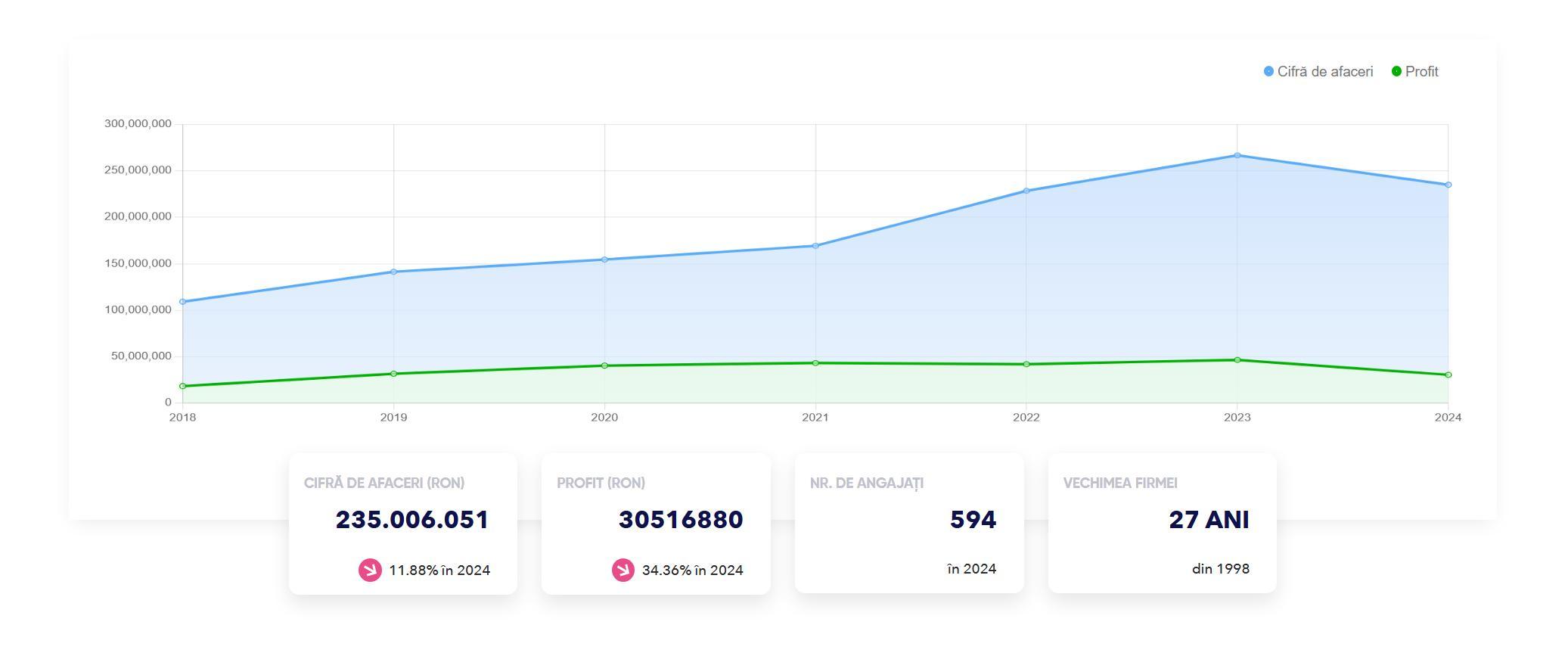Image resolution: width=1568 pixels, height=656 pixels.
Task: Click the Profit value 30516880
Action: (x=681, y=520)
